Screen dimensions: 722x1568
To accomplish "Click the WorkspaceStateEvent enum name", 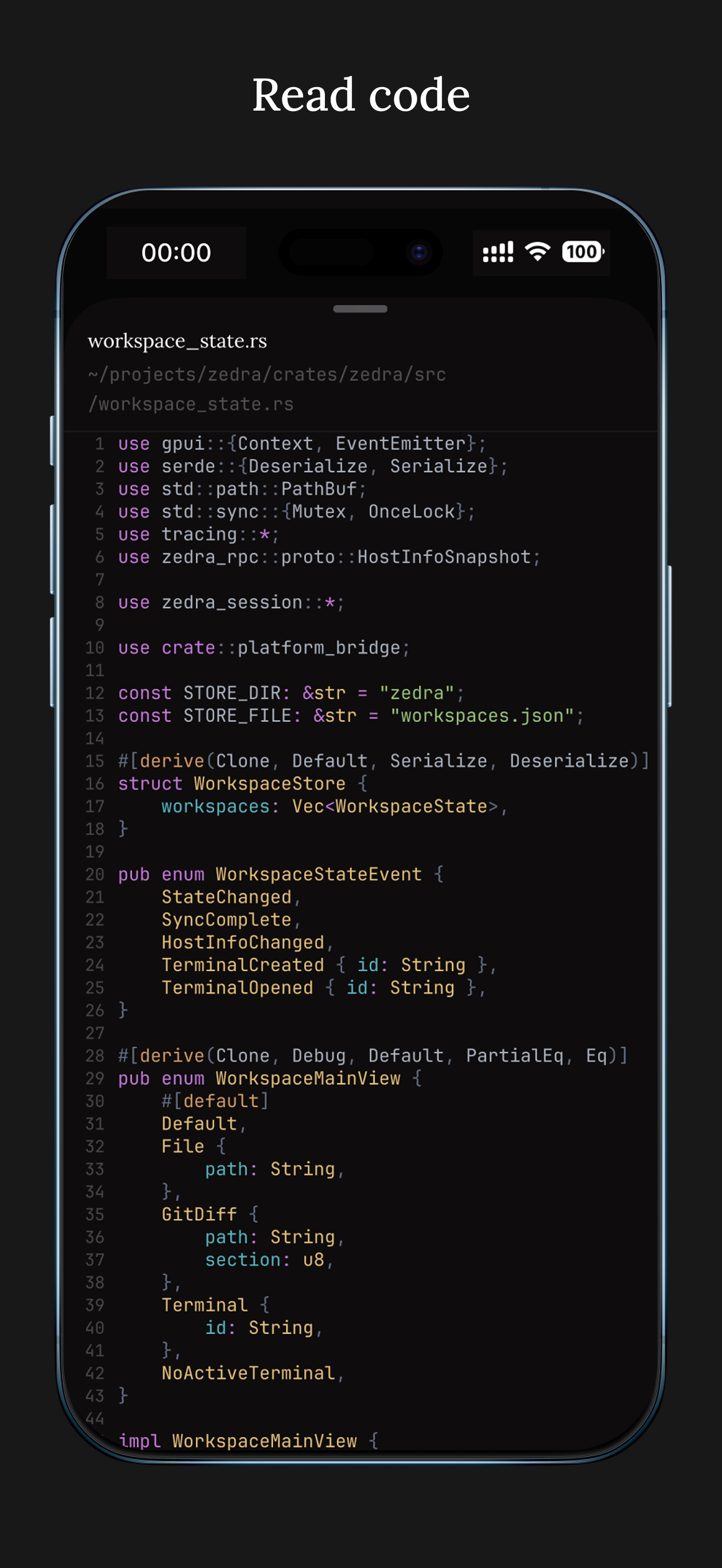I will 319,874.
